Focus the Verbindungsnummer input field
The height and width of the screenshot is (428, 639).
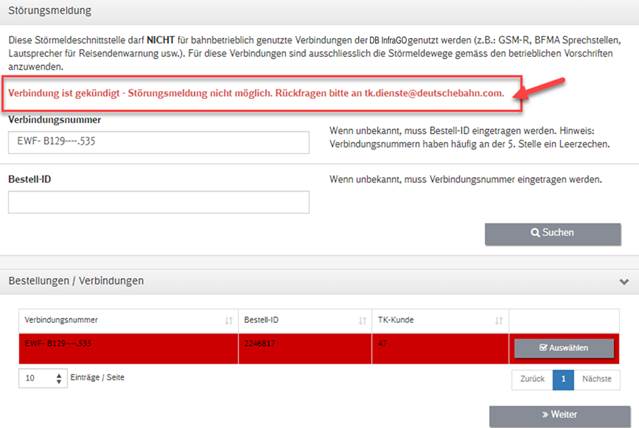click(158, 142)
